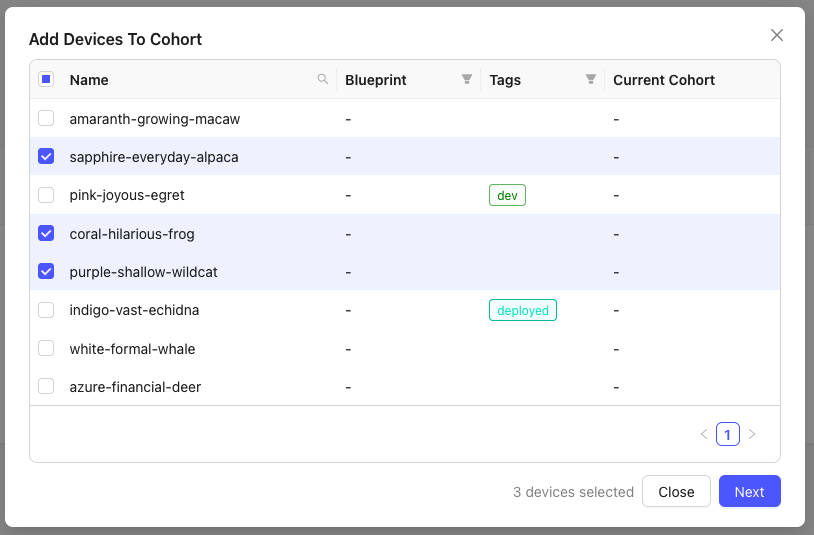Image resolution: width=814 pixels, height=535 pixels.
Task: Check the pink-joyous-egret checkbox
Action: click(x=46, y=195)
